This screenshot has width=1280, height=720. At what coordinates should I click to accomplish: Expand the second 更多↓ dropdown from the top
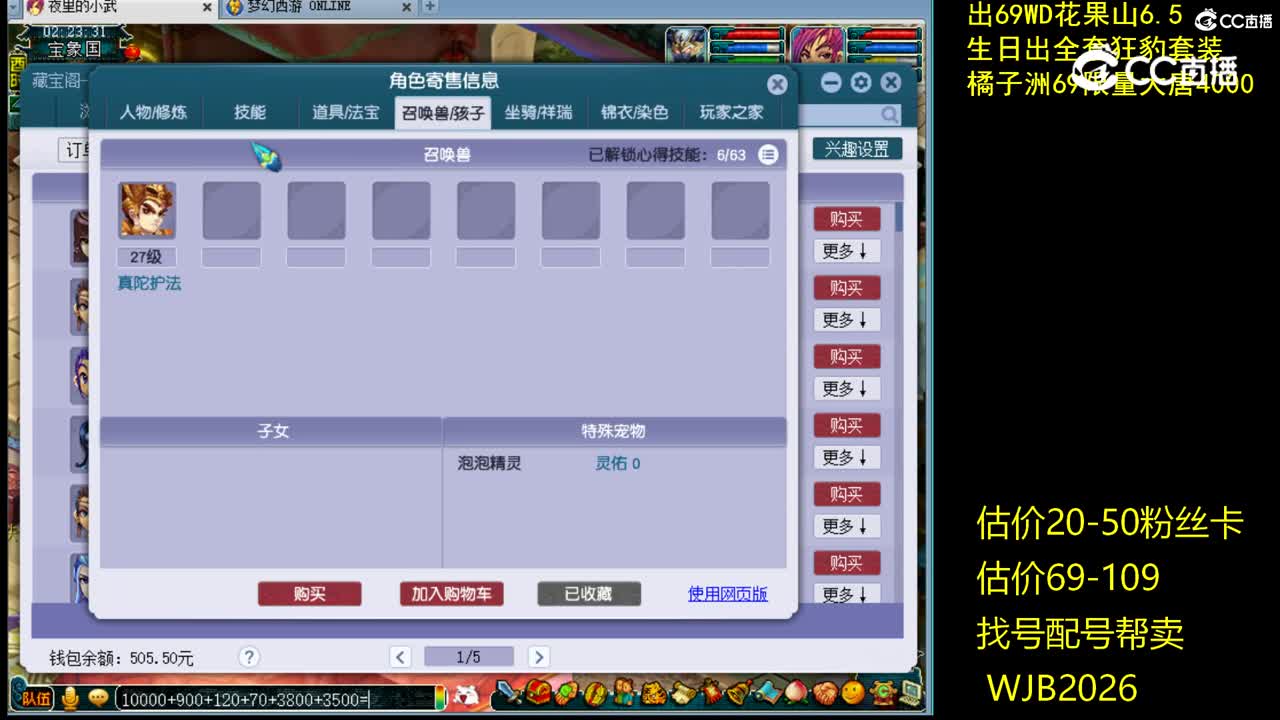tap(846, 320)
